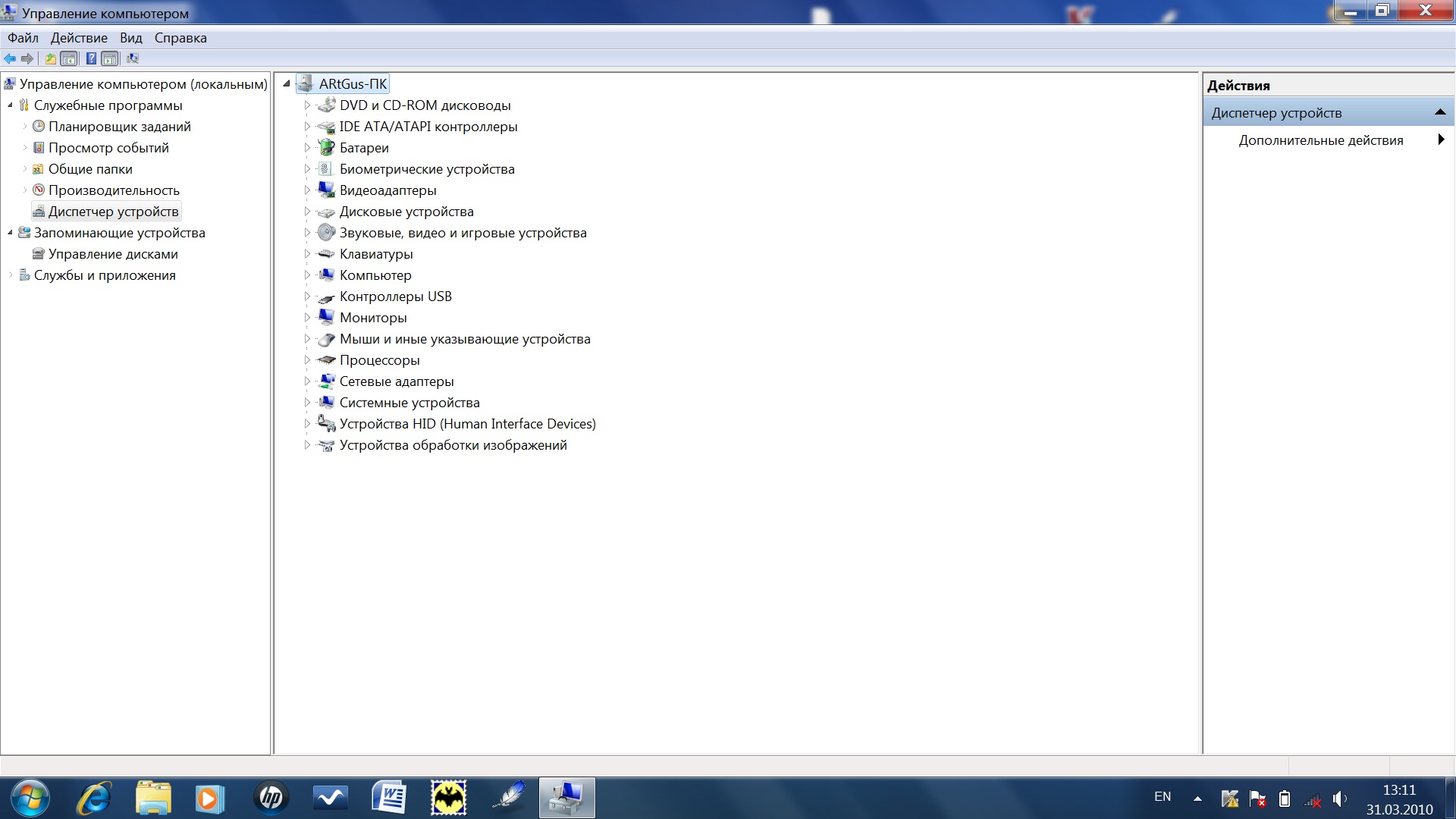Click the network signal tray icon
1456x819 pixels.
(x=1312, y=799)
